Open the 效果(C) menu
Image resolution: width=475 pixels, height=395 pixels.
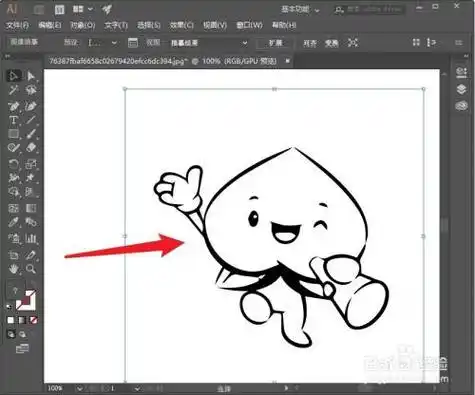tap(182, 25)
